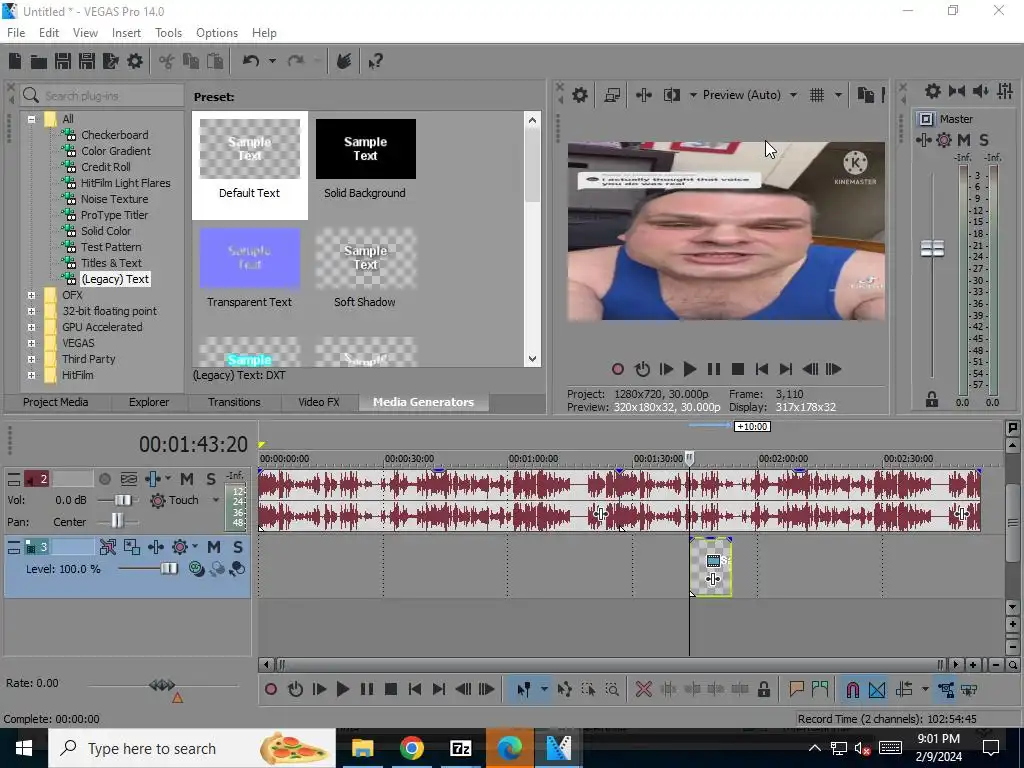Select the Solid Background preset
Viewport: 1024px width, 768px height.
365,158
